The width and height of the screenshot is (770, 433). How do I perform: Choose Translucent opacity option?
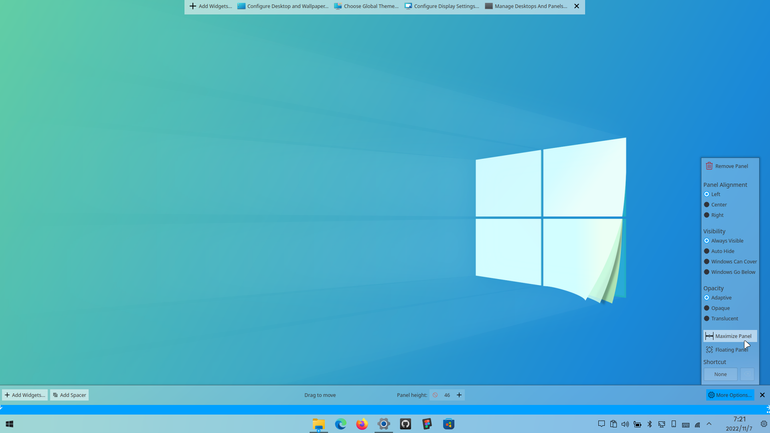coord(721,319)
